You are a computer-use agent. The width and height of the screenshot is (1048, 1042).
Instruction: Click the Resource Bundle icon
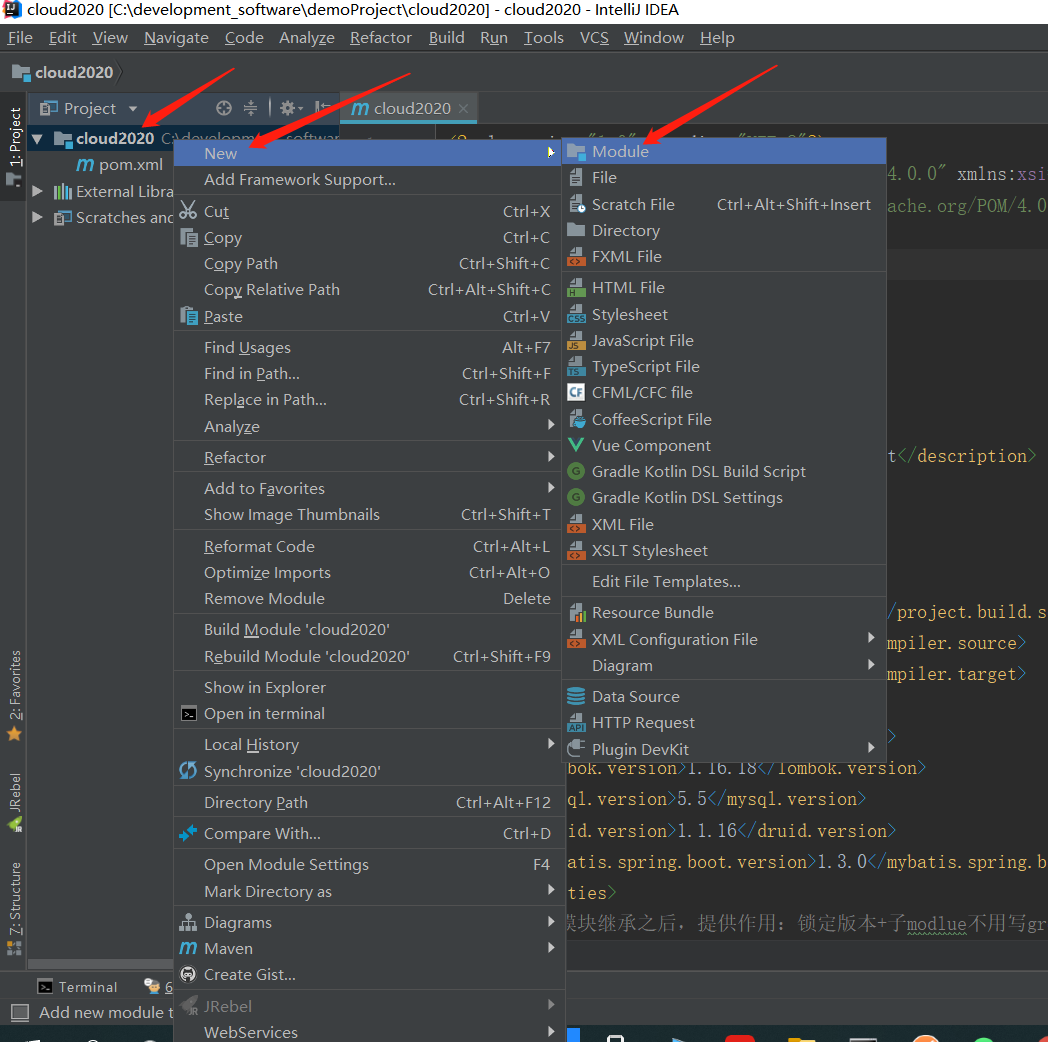coord(575,612)
